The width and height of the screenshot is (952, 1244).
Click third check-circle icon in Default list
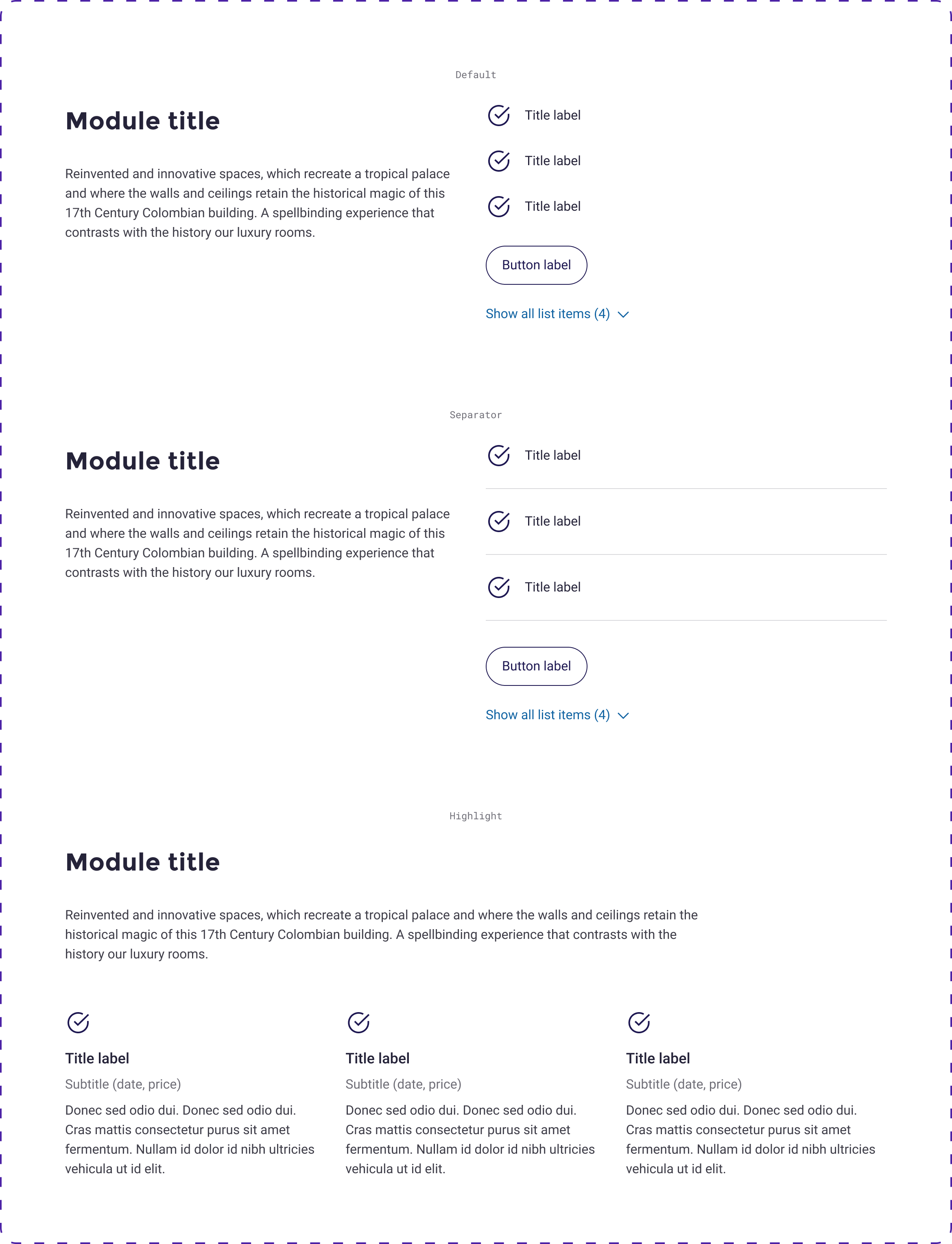tap(499, 206)
